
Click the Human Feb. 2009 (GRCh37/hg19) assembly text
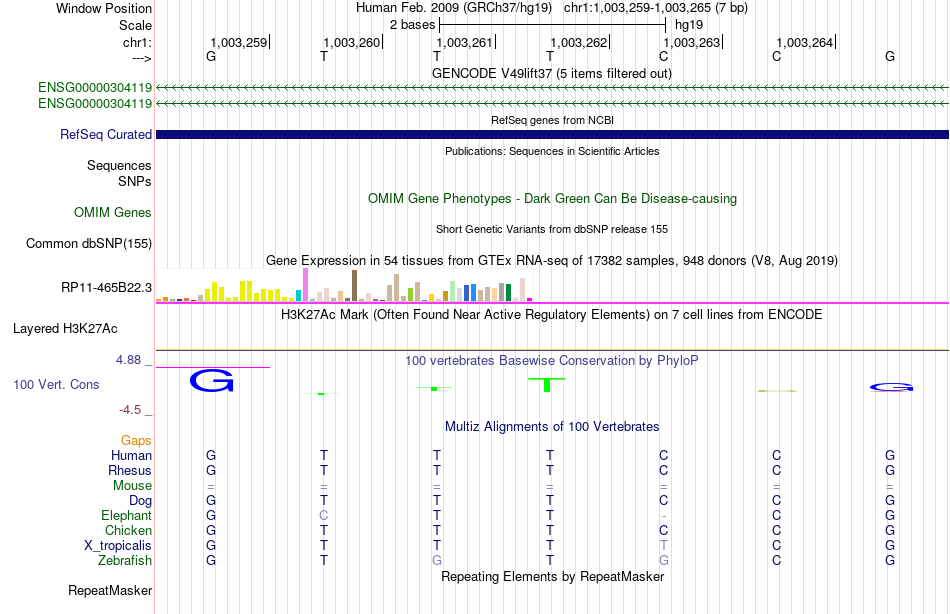pyautogui.click(x=454, y=8)
